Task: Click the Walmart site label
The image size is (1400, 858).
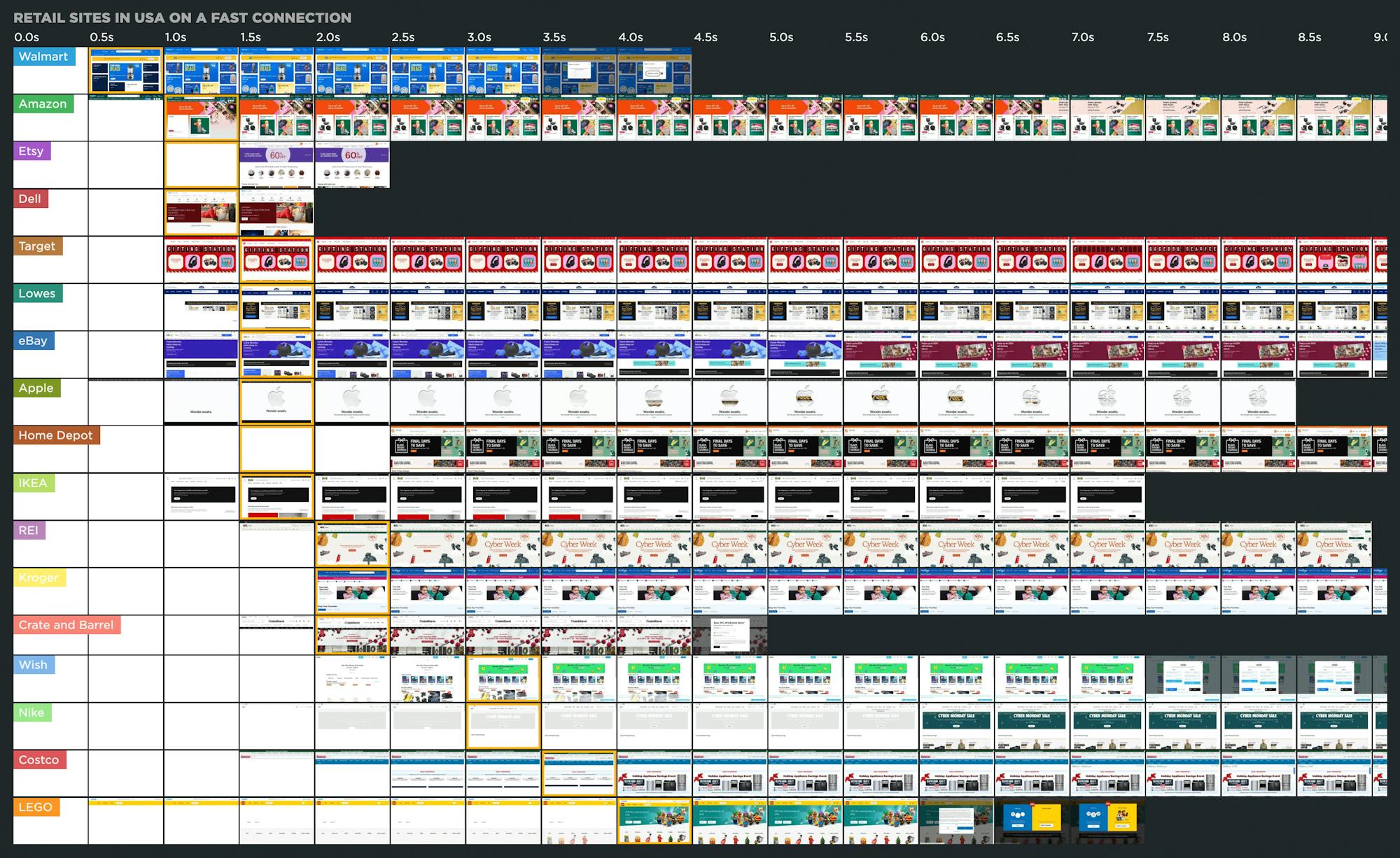Action: [43, 57]
